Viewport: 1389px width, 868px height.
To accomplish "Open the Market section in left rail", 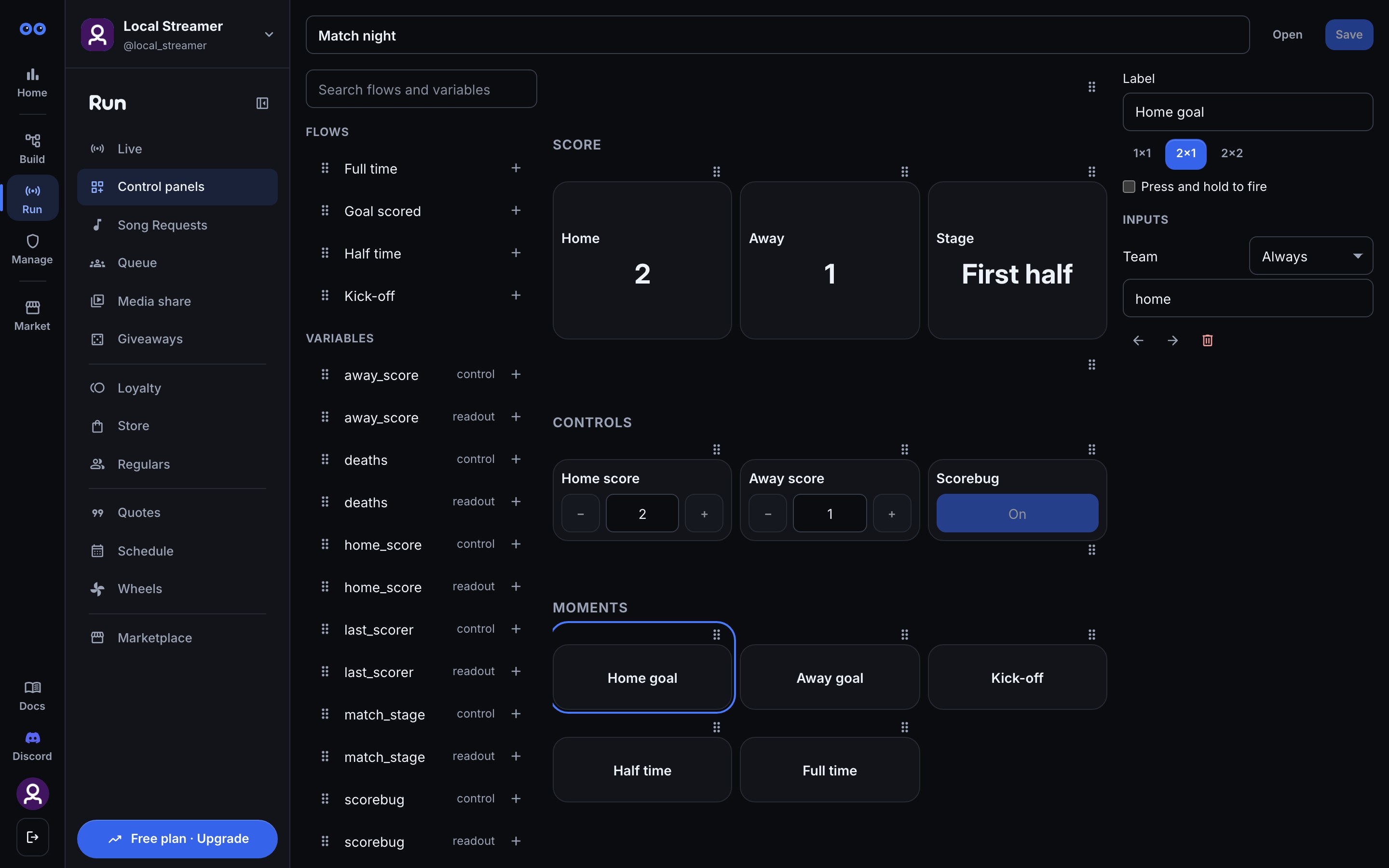I will (x=32, y=316).
